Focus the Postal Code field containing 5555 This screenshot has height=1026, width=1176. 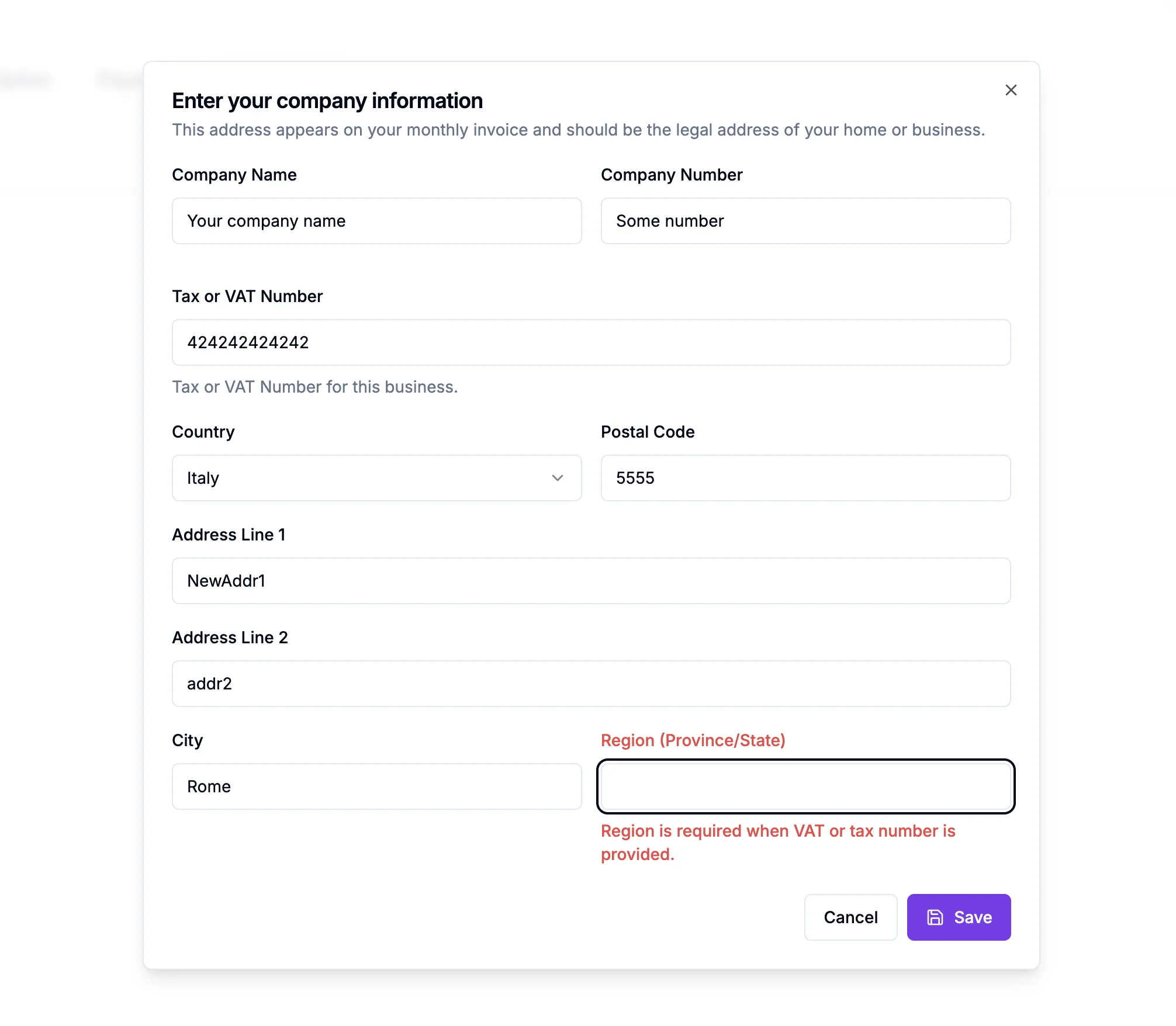coord(805,478)
